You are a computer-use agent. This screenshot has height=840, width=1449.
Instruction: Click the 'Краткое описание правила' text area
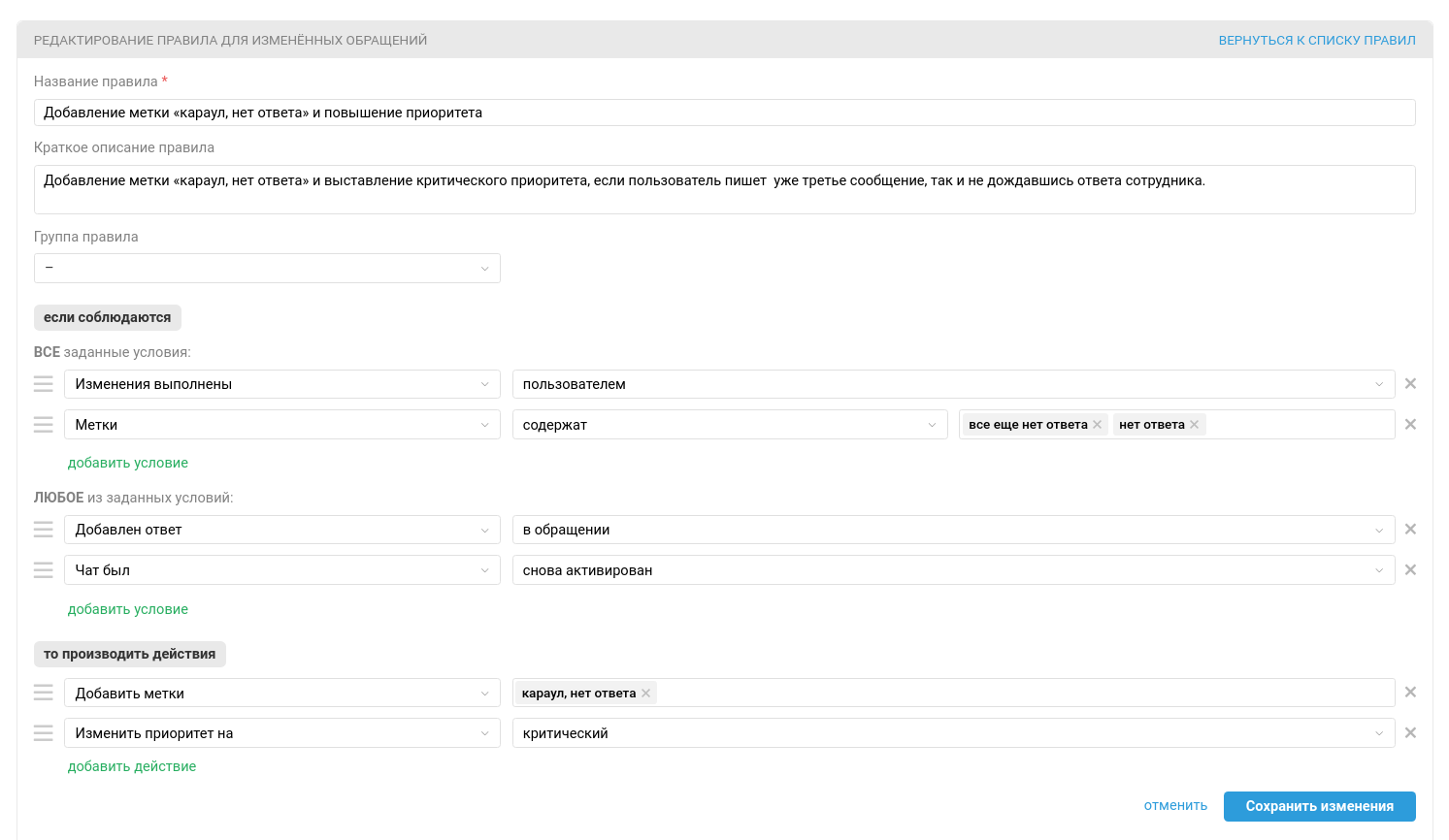tap(724, 189)
